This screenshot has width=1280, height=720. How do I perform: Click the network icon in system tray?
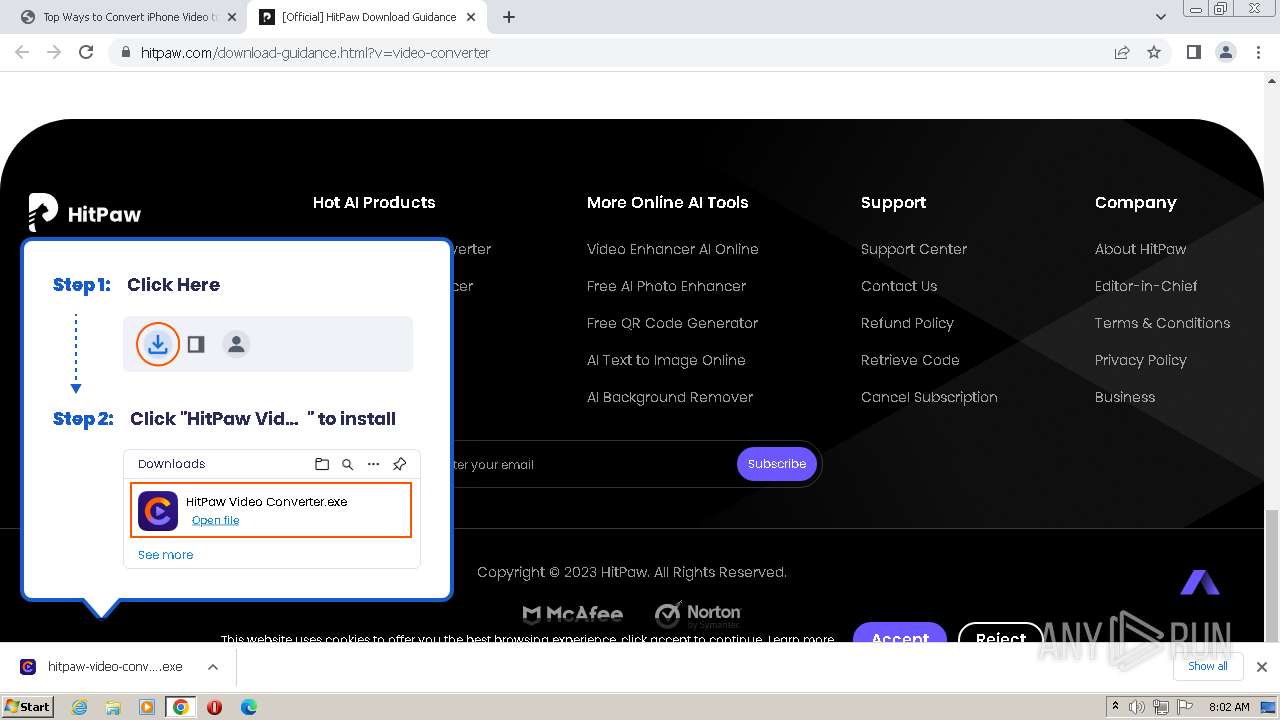1161,707
